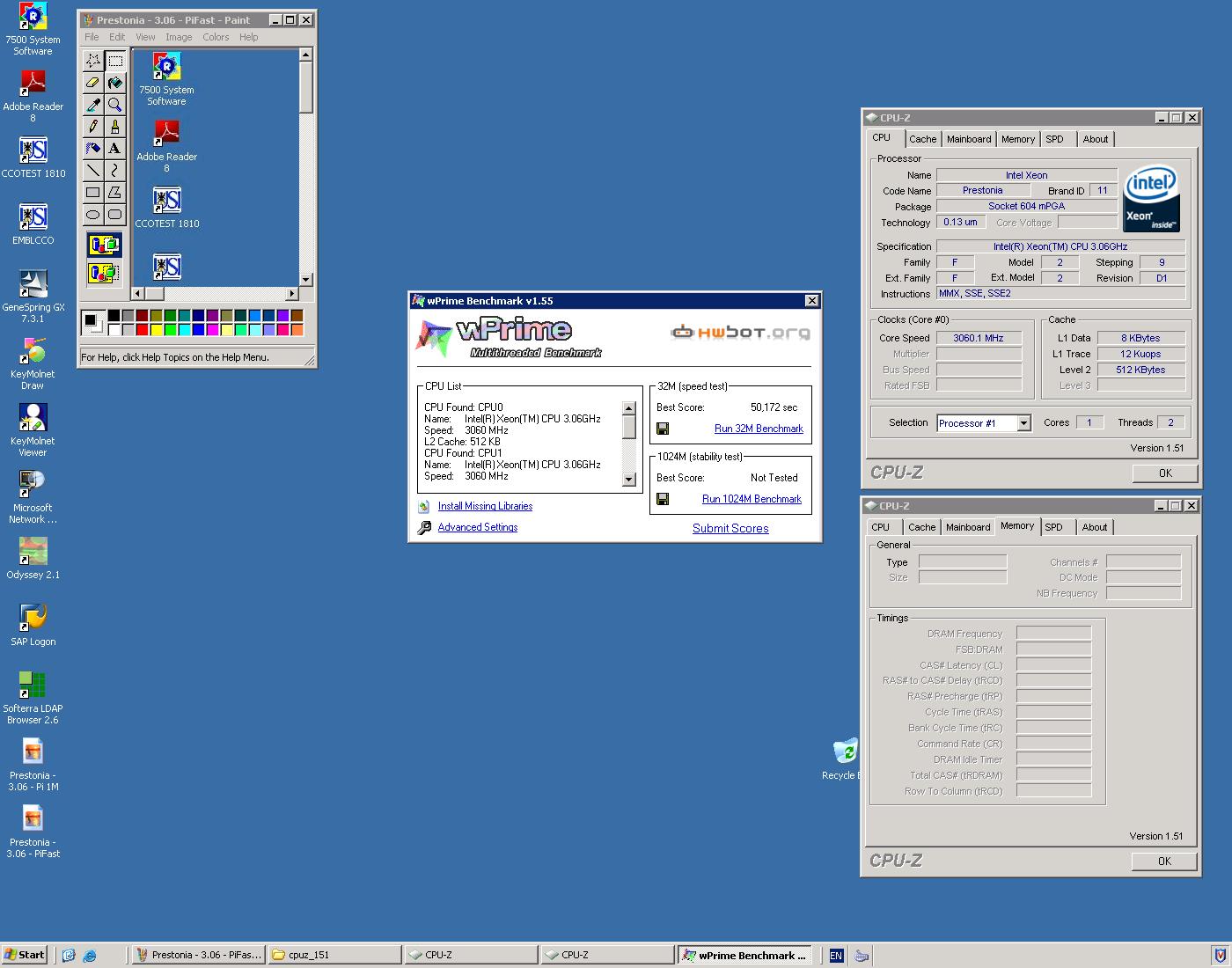The height and width of the screenshot is (968, 1232).
Task: Open the Help menu in Paint
Action: 249,37
